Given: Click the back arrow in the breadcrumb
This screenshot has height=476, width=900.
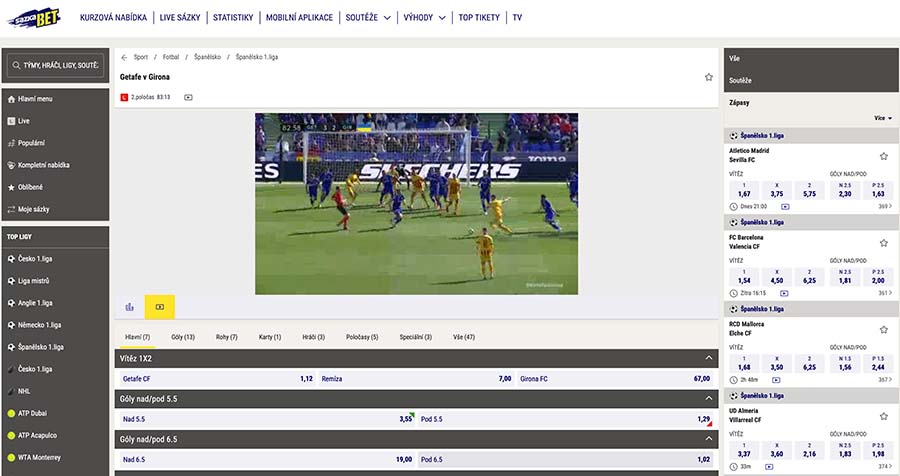Looking at the screenshot, I should pyautogui.click(x=124, y=57).
